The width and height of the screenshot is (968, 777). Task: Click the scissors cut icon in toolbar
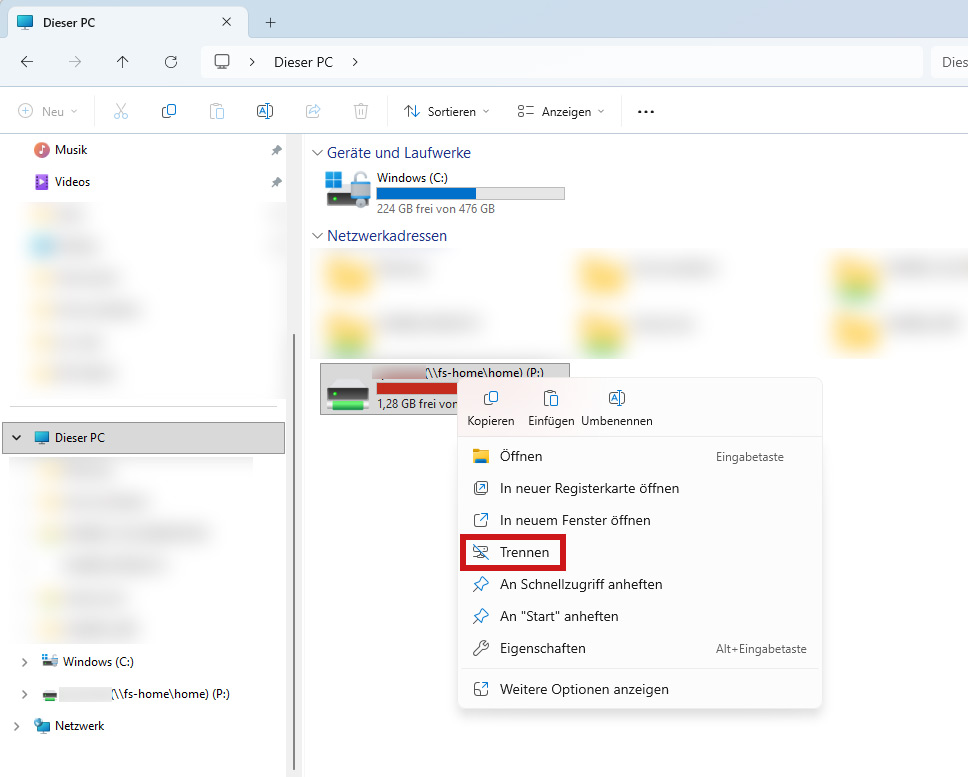pos(121,112)
